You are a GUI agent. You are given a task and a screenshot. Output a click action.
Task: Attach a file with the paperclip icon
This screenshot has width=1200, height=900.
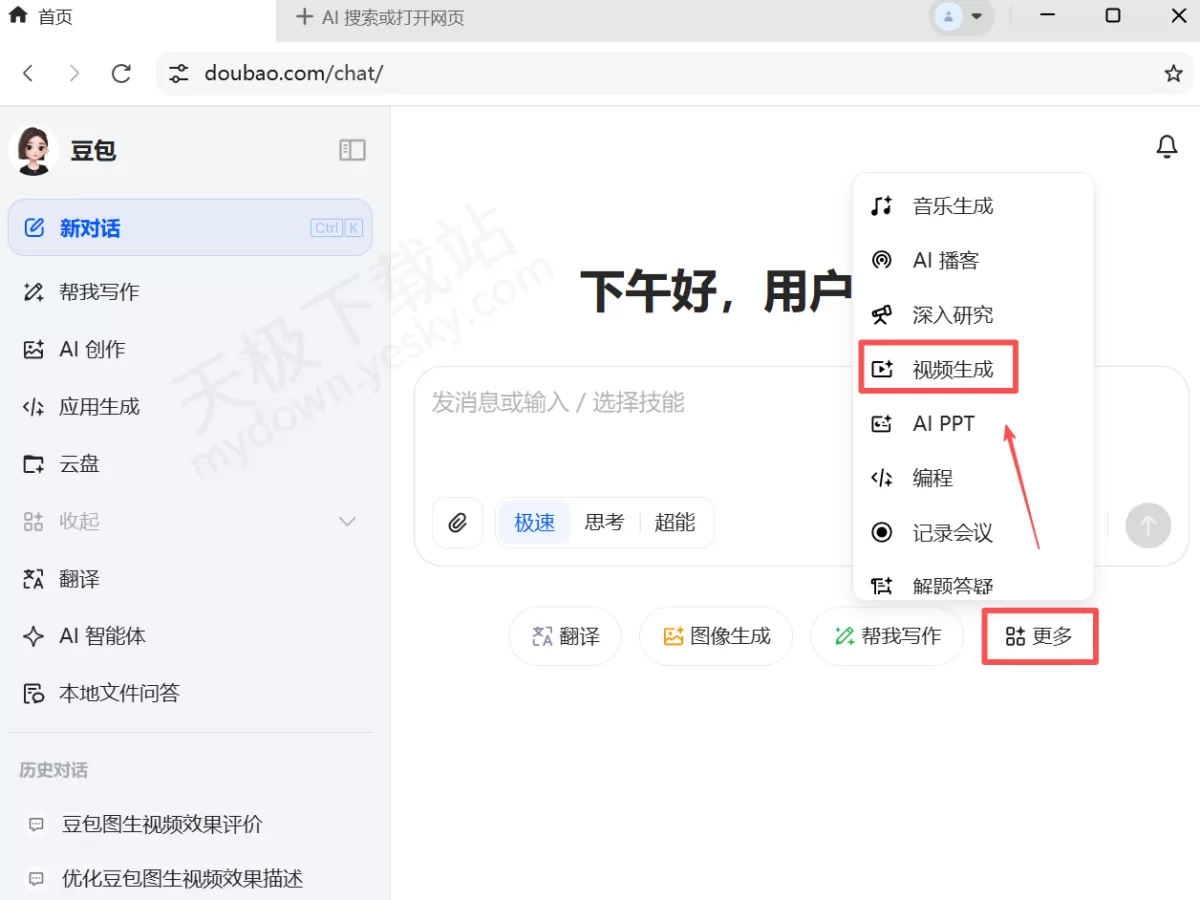point(458,523)
